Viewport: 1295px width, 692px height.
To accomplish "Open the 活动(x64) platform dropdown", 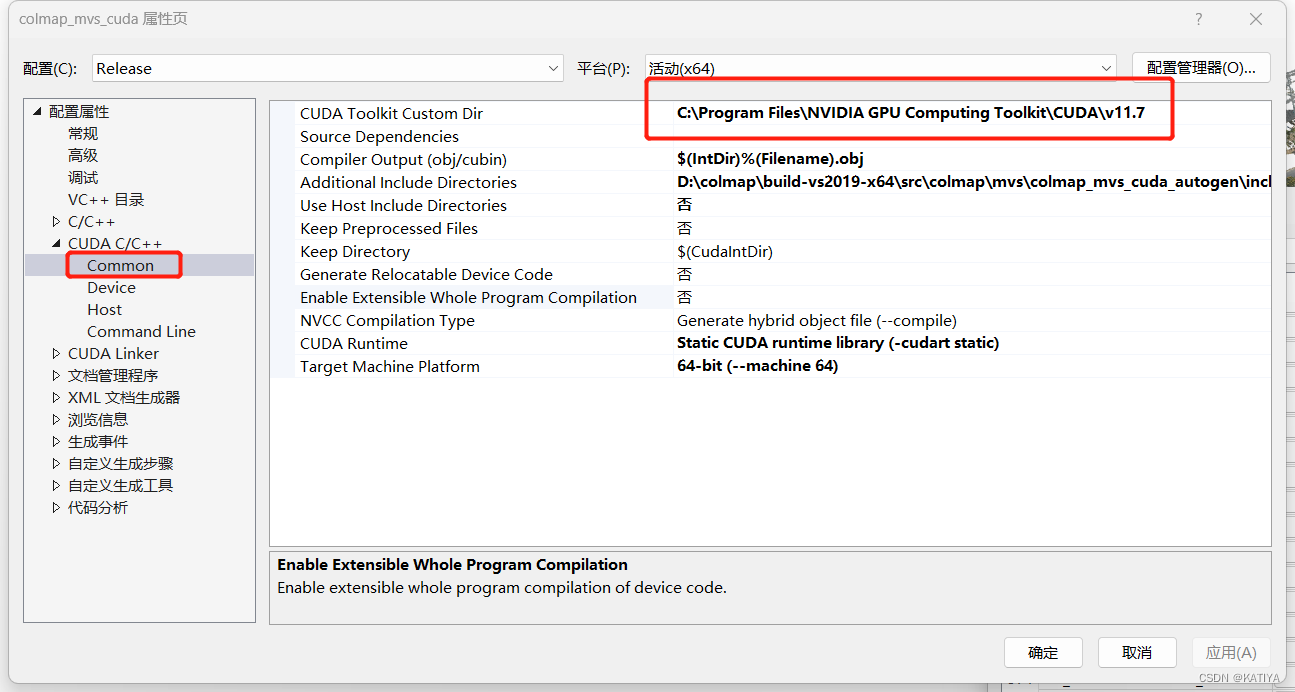I will pyautogui.click(x=1106, y=67).
